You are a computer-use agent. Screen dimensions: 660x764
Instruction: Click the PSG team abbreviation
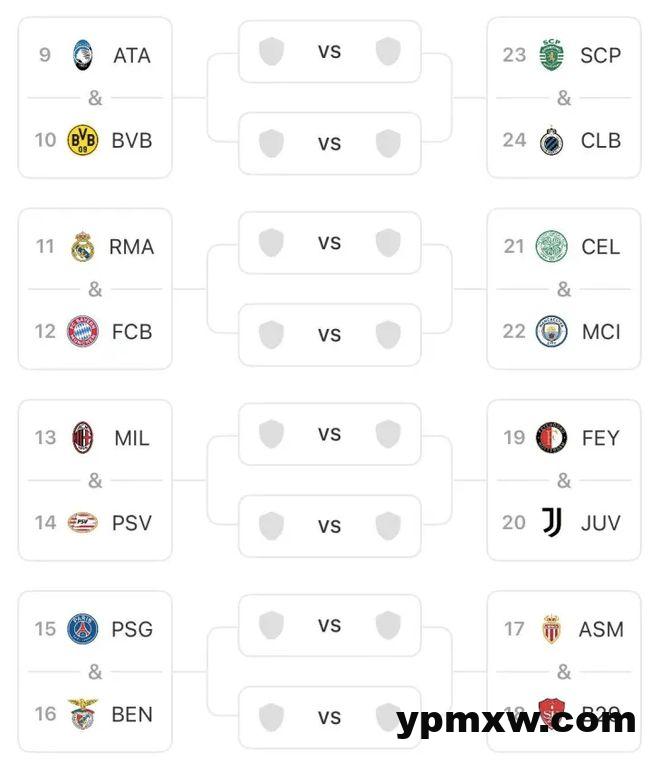click(132, 629)
